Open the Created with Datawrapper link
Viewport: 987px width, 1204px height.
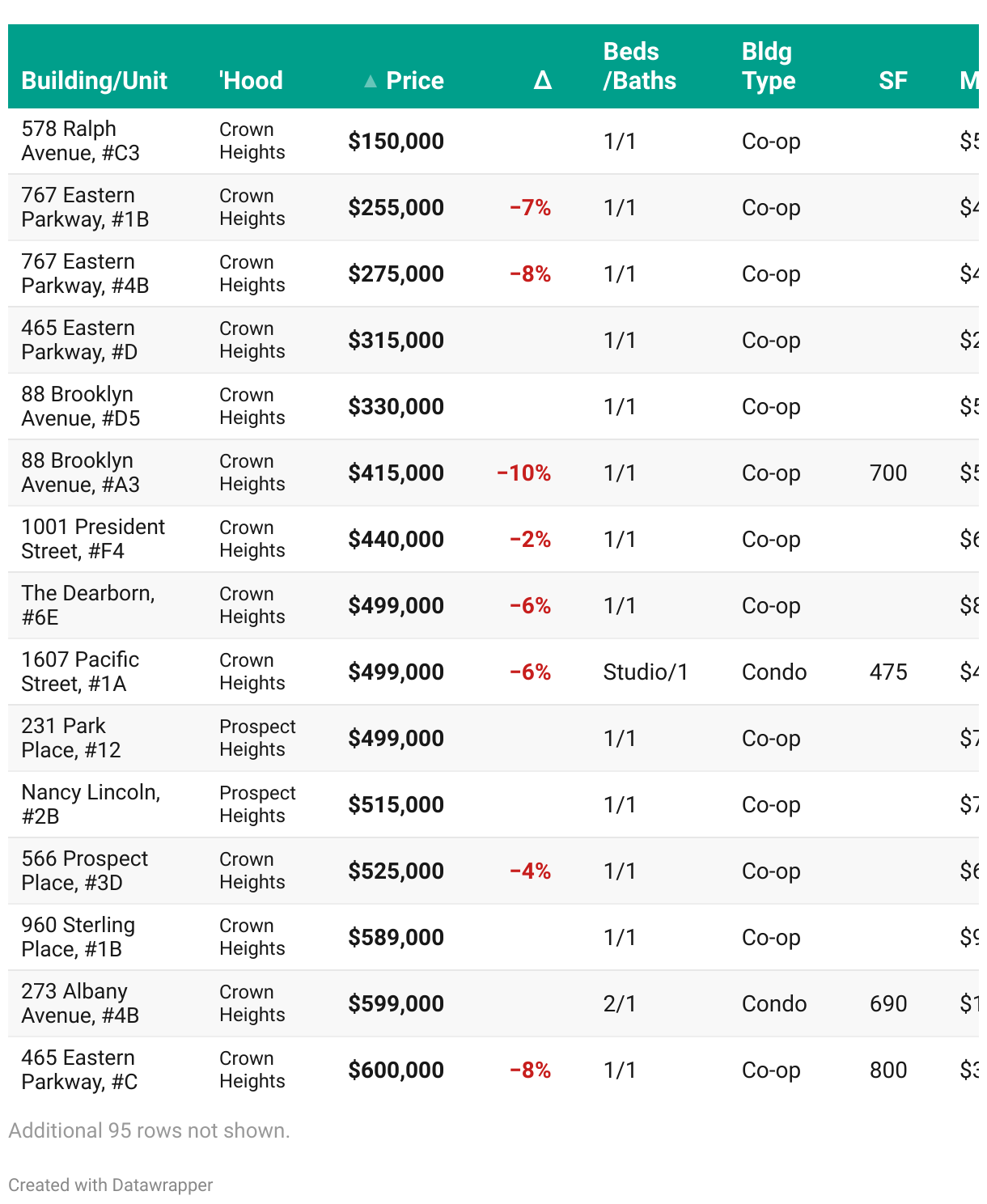(111, 1185)
